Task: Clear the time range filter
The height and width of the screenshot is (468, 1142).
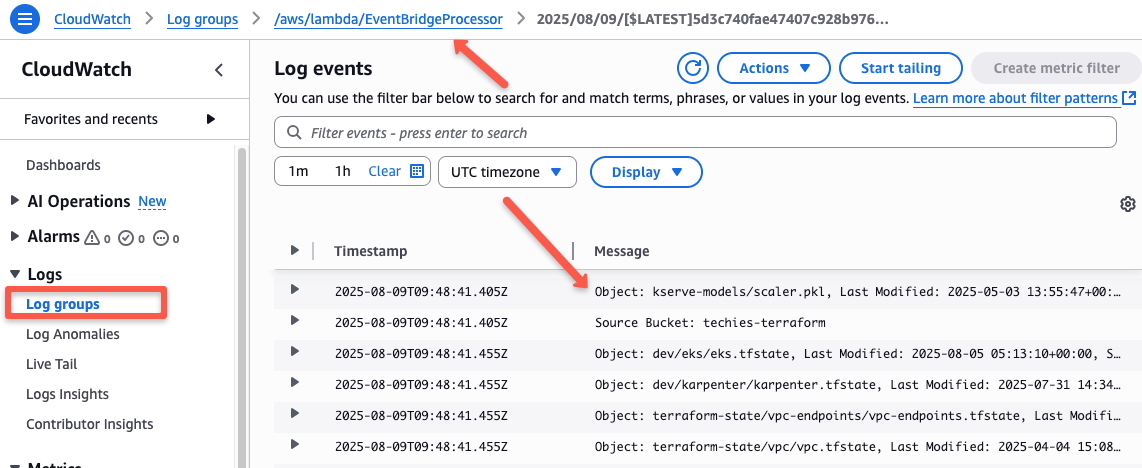Action: coord(385,172)
